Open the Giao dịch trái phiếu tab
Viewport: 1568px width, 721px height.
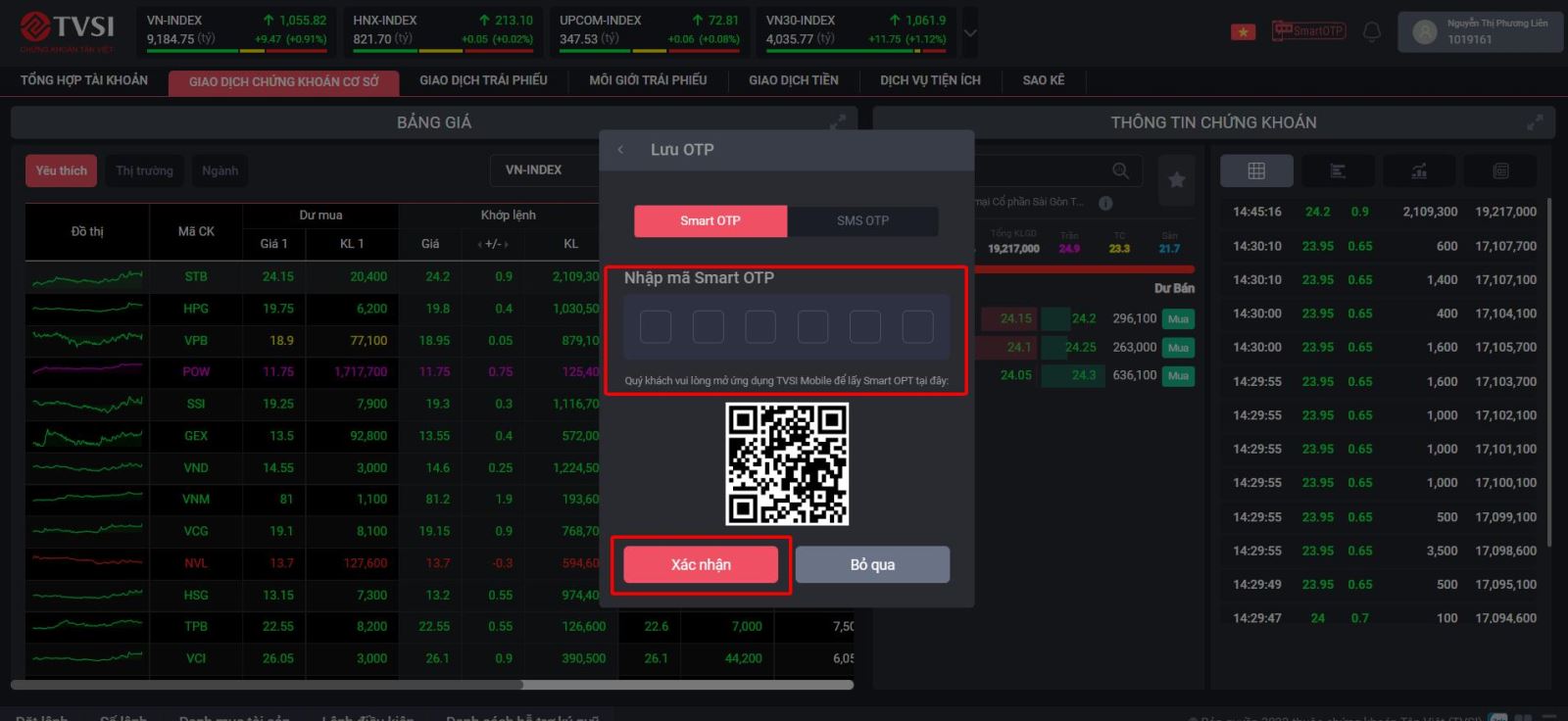(483, 80)
